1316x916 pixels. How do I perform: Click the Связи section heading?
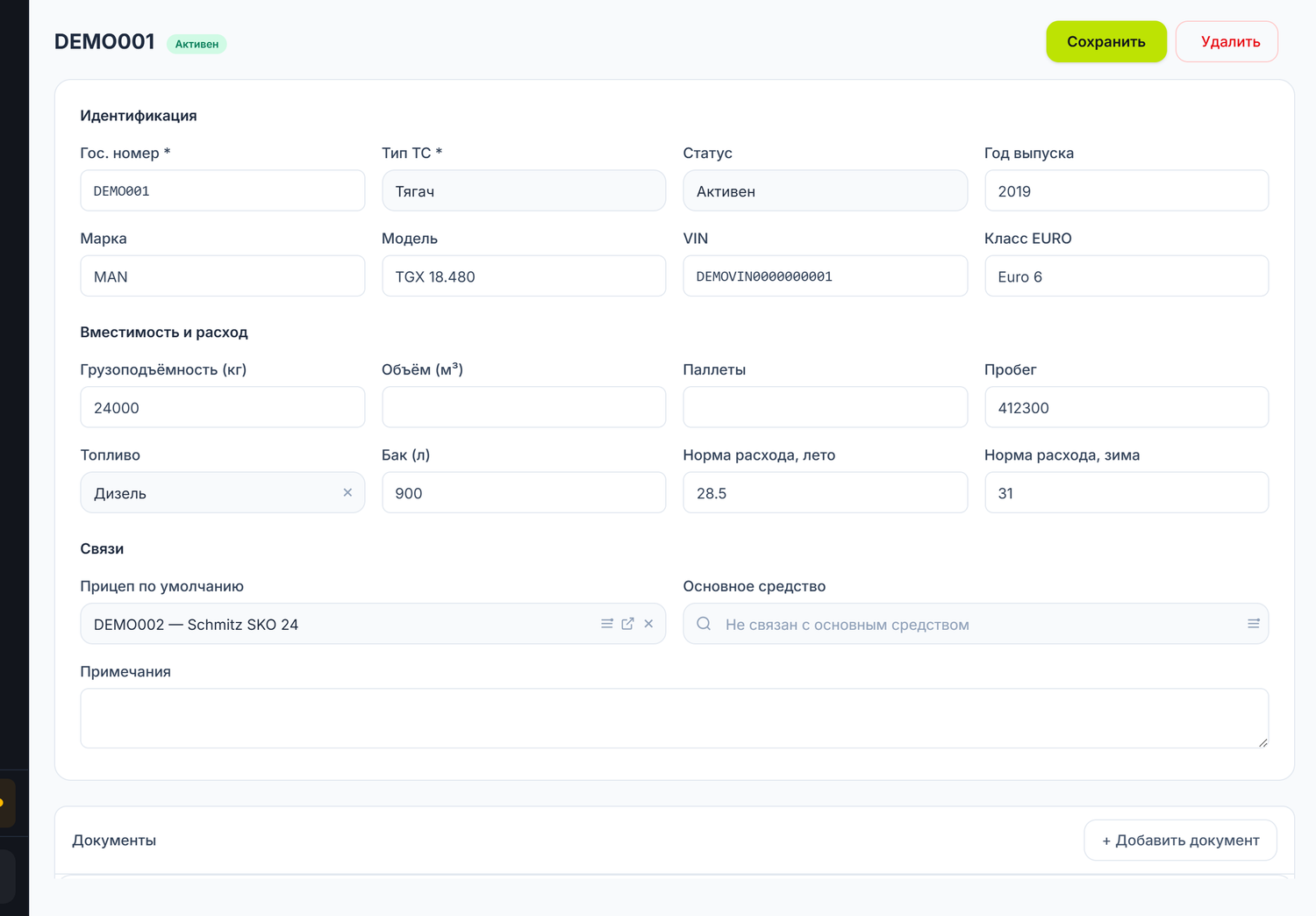102,549
